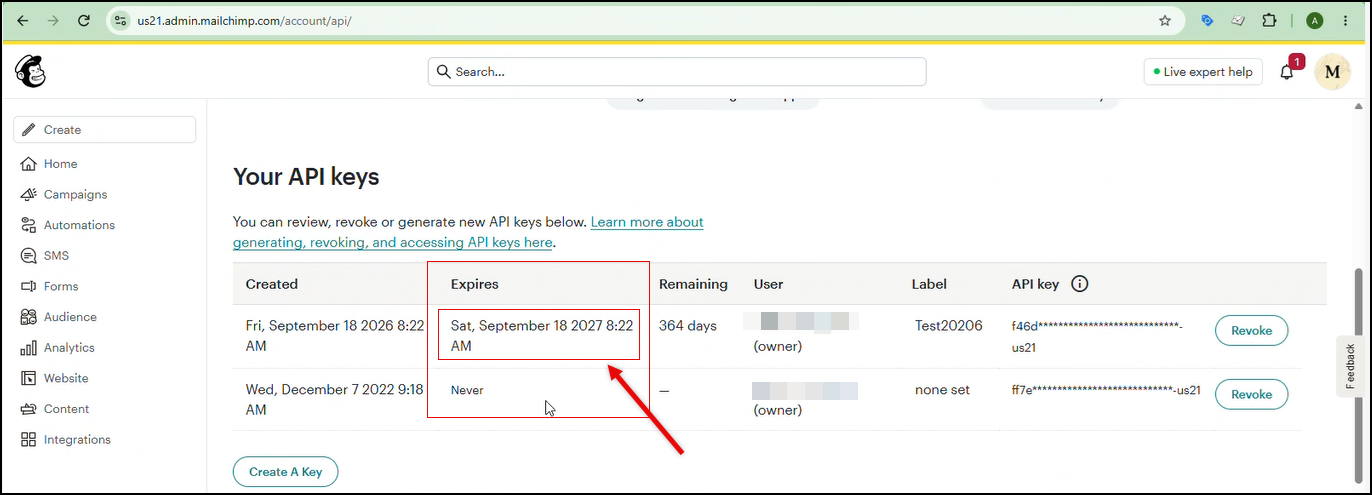Click the Campaigns megaphone icon
The image size is (1372, 495).
[x=28, y=195]
